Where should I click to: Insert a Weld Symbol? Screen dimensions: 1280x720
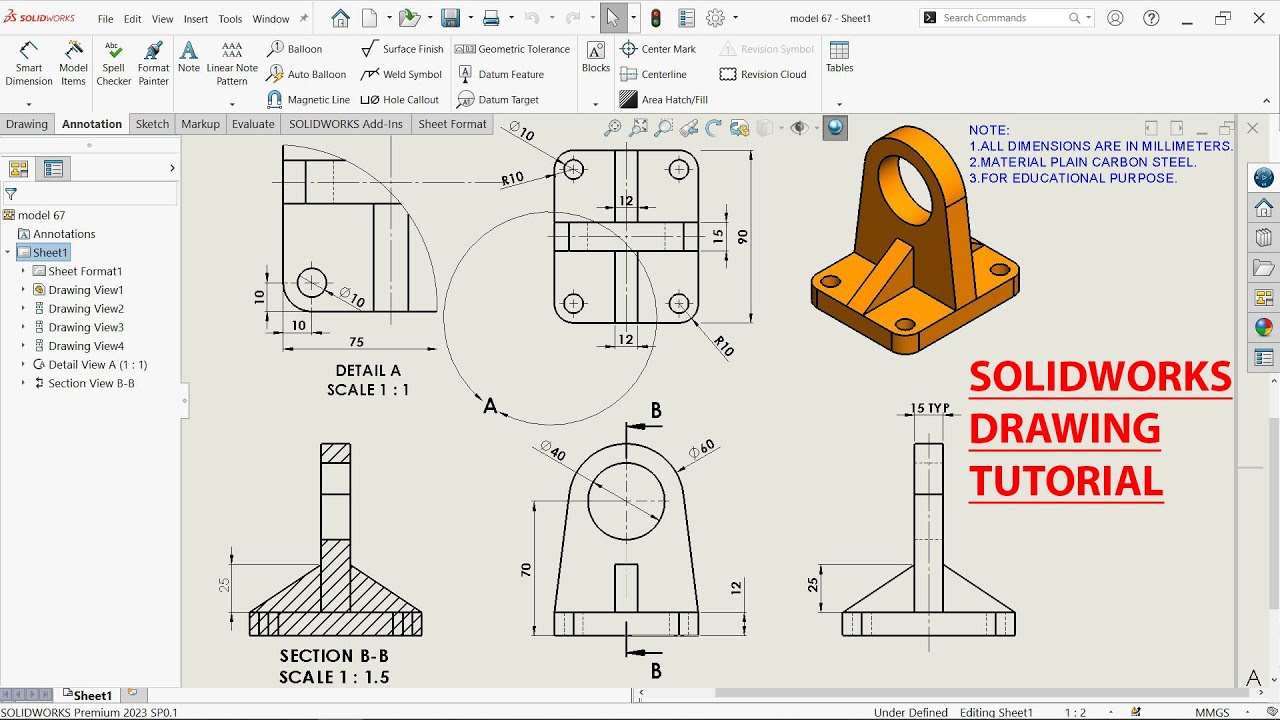[x=401, y=74]
